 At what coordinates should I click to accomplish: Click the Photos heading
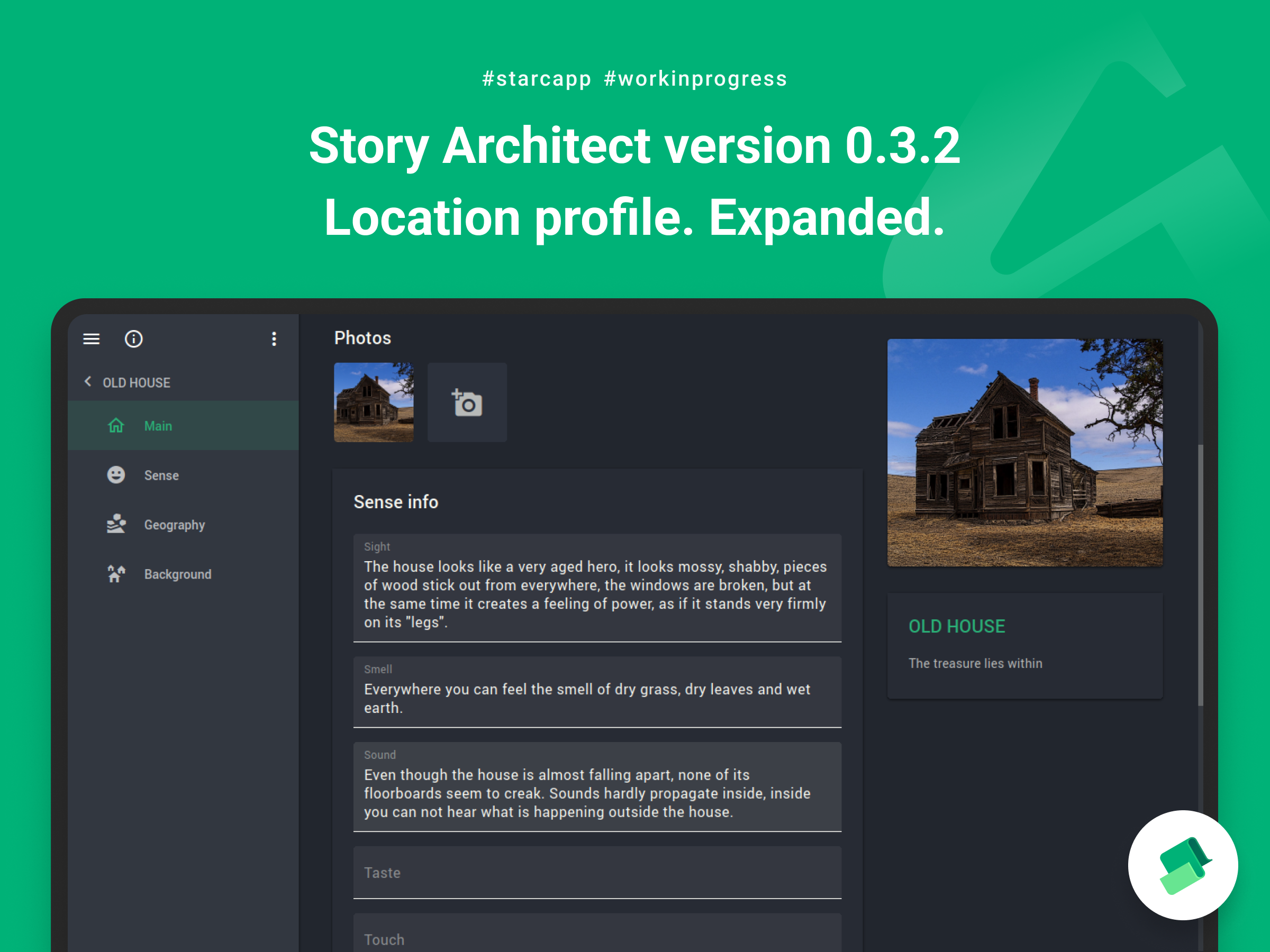pos(362,338)
